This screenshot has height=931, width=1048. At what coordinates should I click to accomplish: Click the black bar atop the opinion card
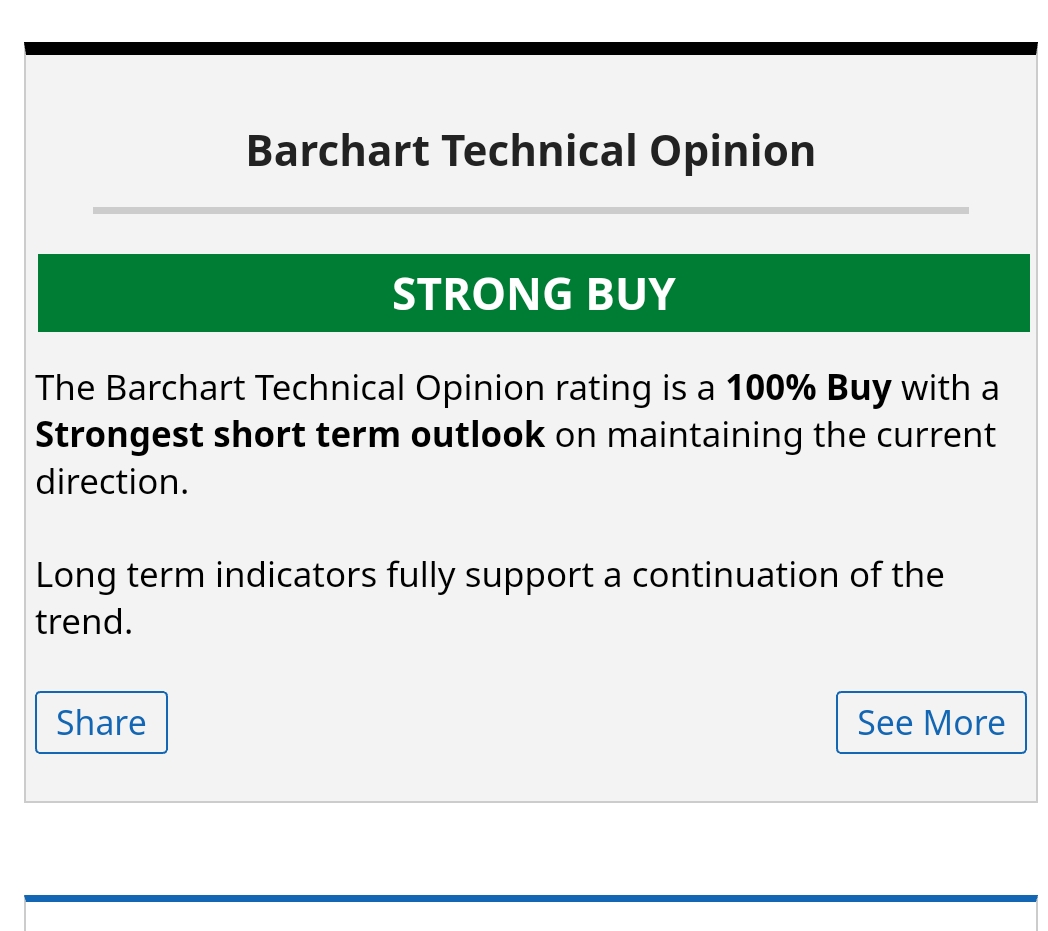[531, 48]
